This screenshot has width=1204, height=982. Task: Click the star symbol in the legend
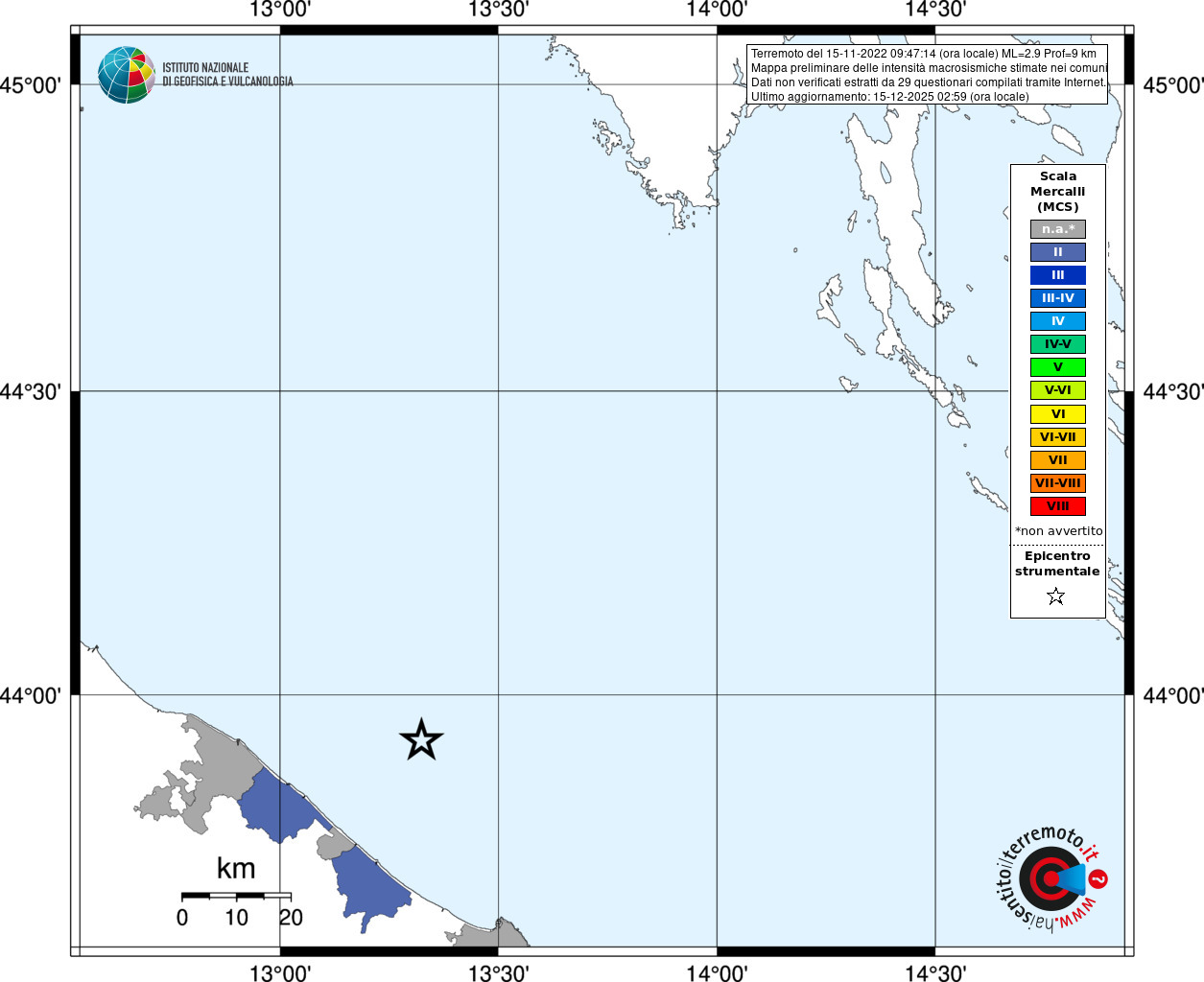click(1056, 596)
